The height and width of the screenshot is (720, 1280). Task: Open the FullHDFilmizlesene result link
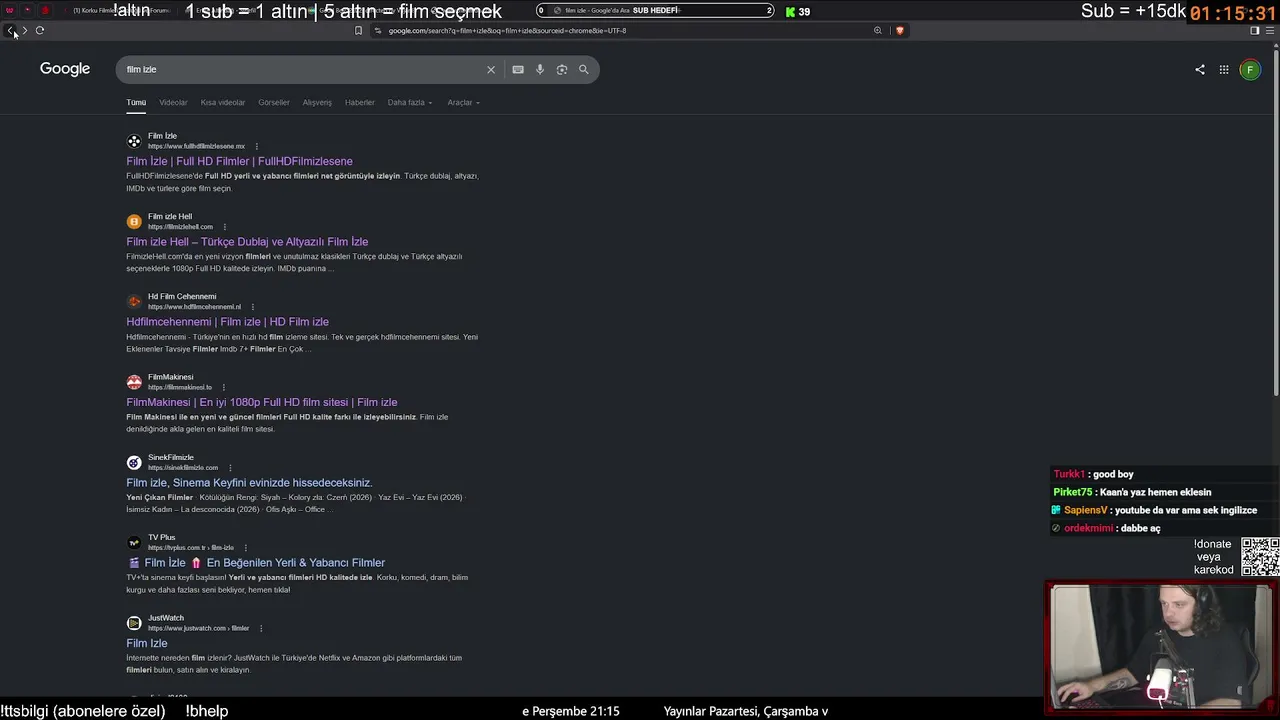tap(239, 161)
